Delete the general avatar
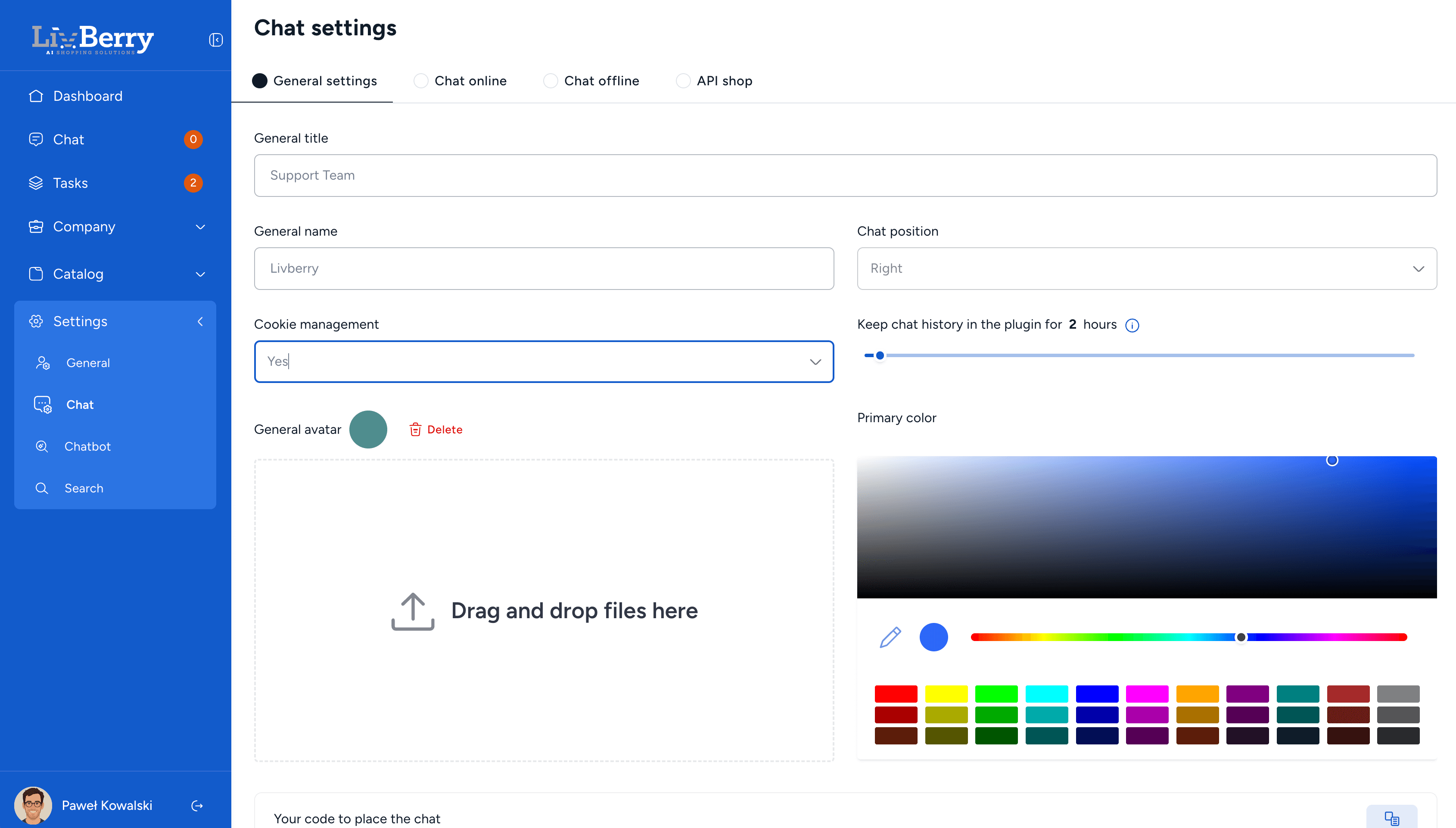 [x=436, y=430]
